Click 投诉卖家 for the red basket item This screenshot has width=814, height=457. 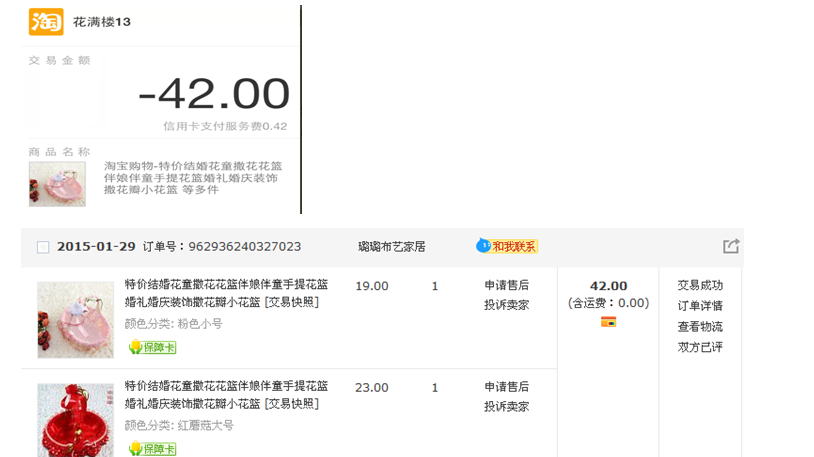[x=506, y=406]
